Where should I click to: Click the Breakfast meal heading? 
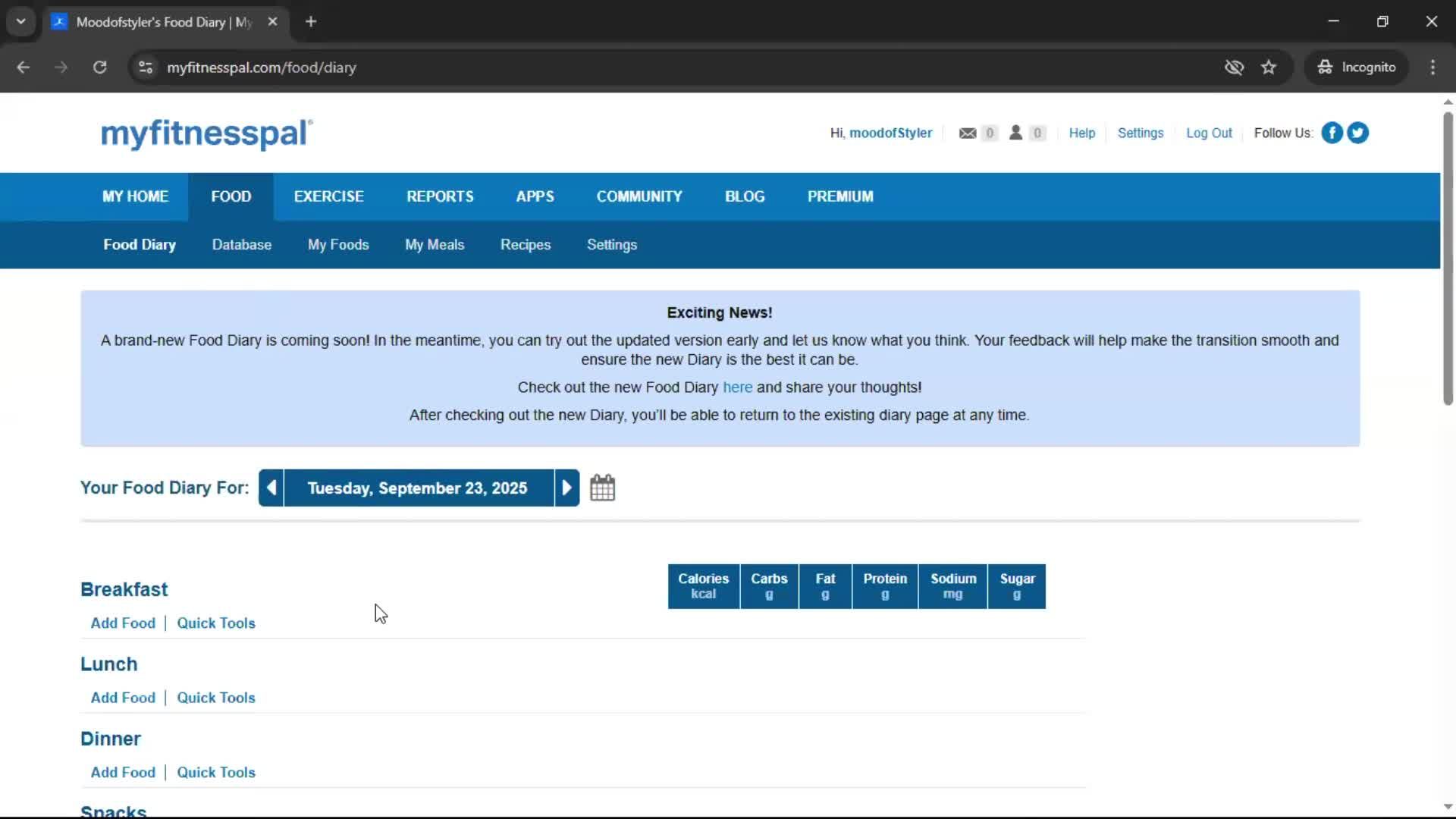[x=124, y=590]
